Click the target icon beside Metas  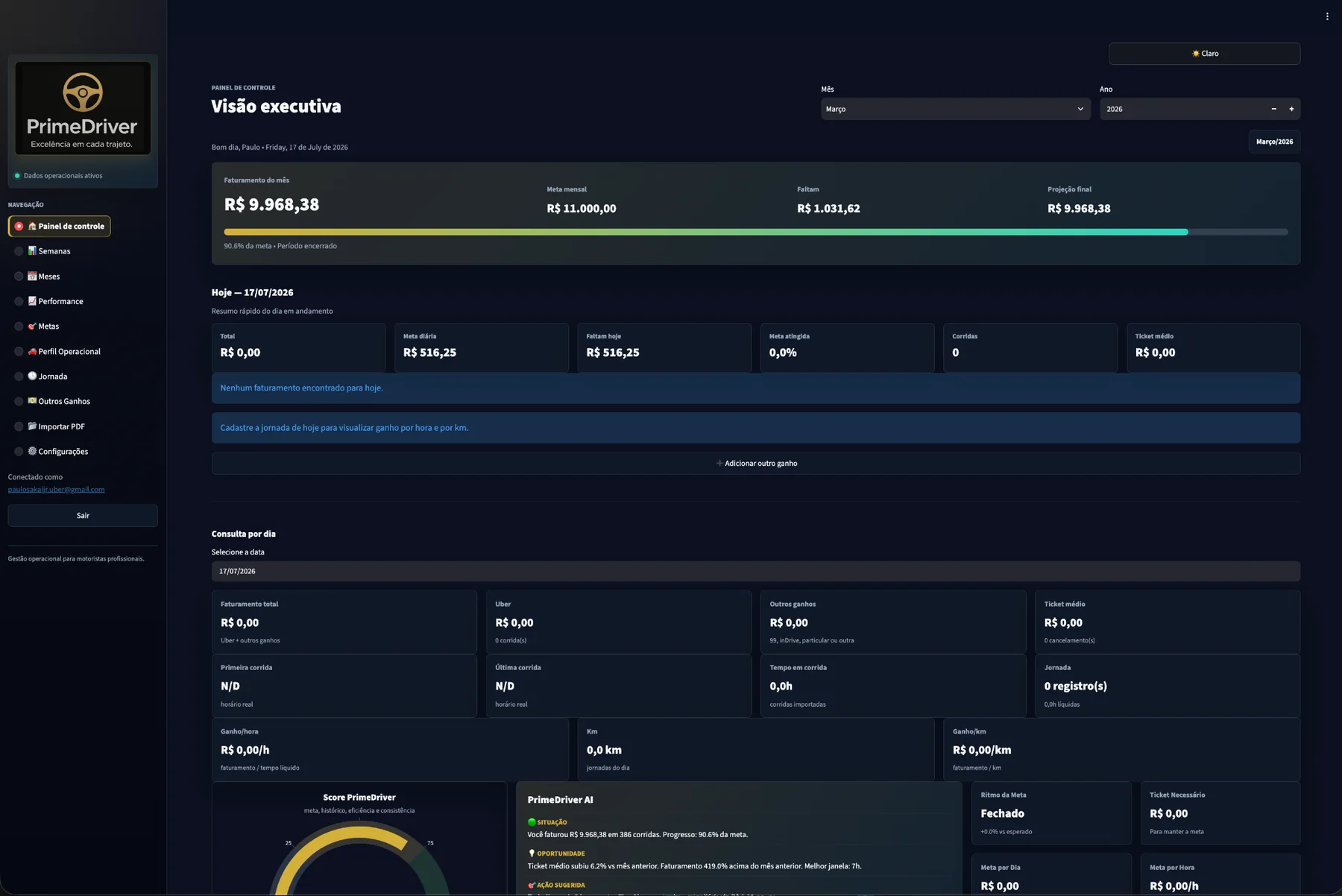(x=32, y=326)
